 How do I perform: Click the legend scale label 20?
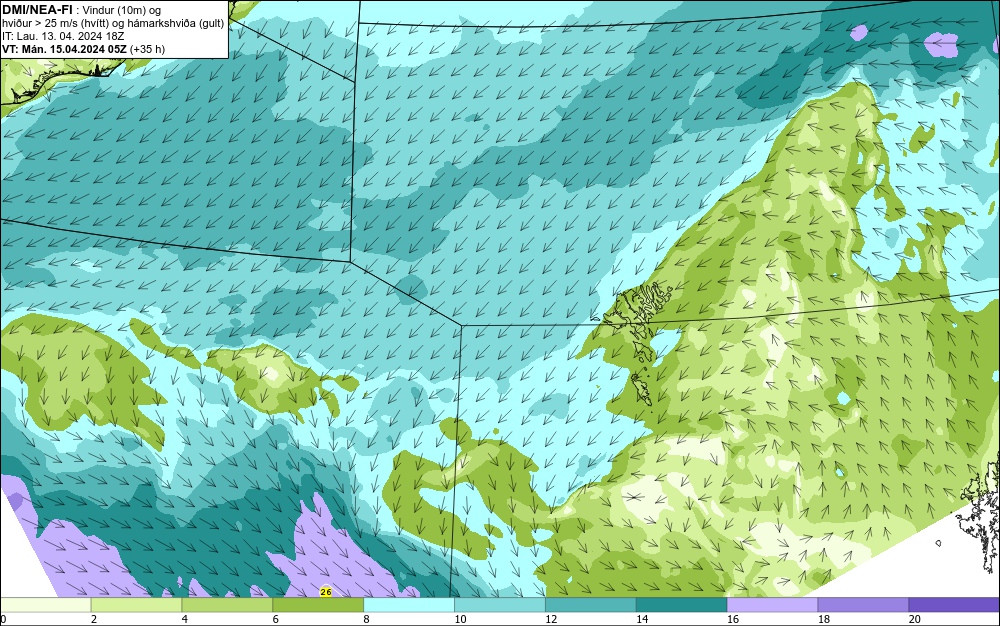coord(915,619)
